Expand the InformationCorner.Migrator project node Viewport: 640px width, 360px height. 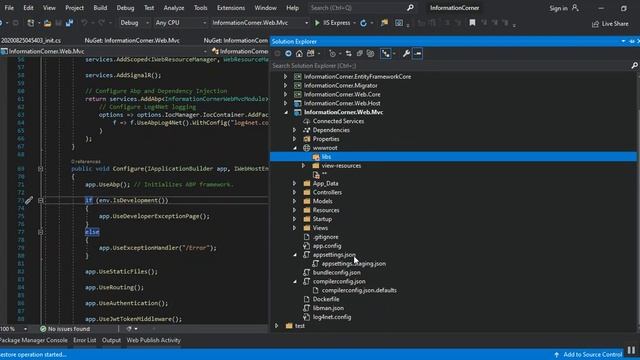tap(285, 86)
